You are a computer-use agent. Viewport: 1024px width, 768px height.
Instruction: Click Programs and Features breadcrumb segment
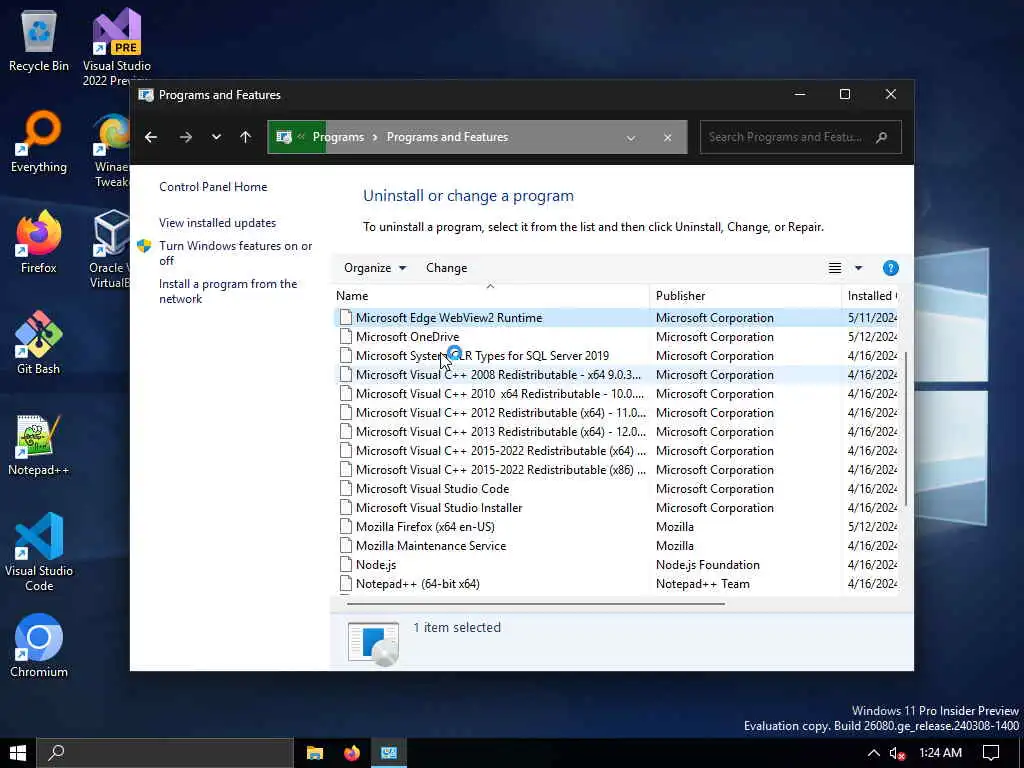click(447, 137)
